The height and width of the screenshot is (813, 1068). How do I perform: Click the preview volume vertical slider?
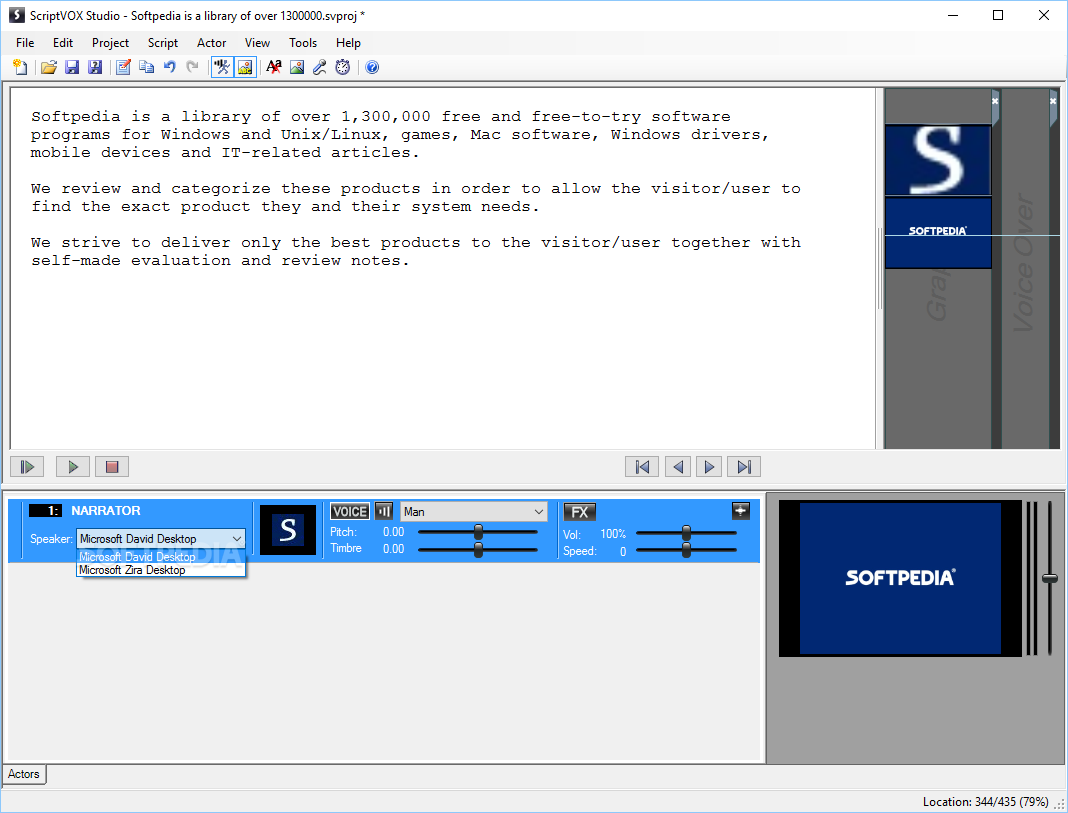[x=1050, y=578]
